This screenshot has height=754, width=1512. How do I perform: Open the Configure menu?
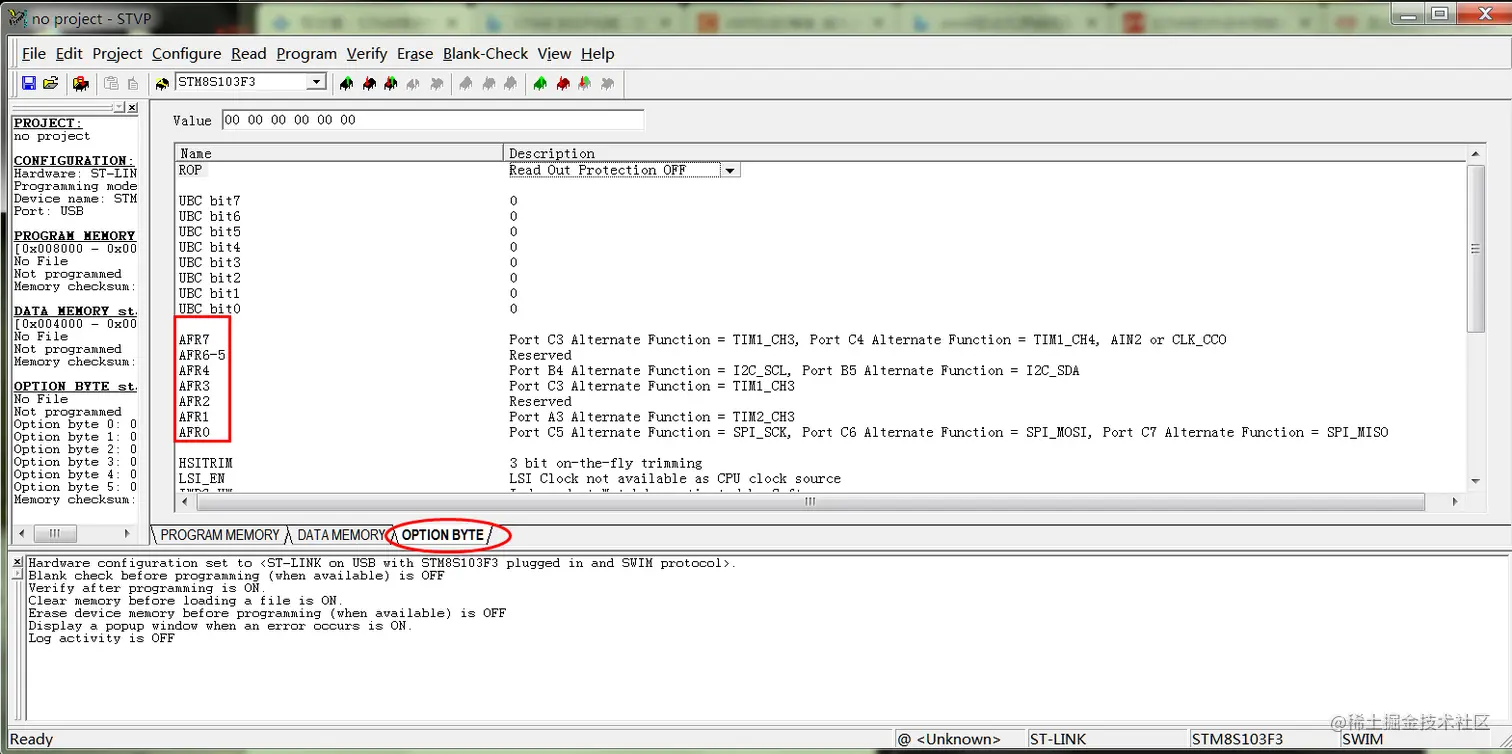pyautogui.click(x=186, y=54)
